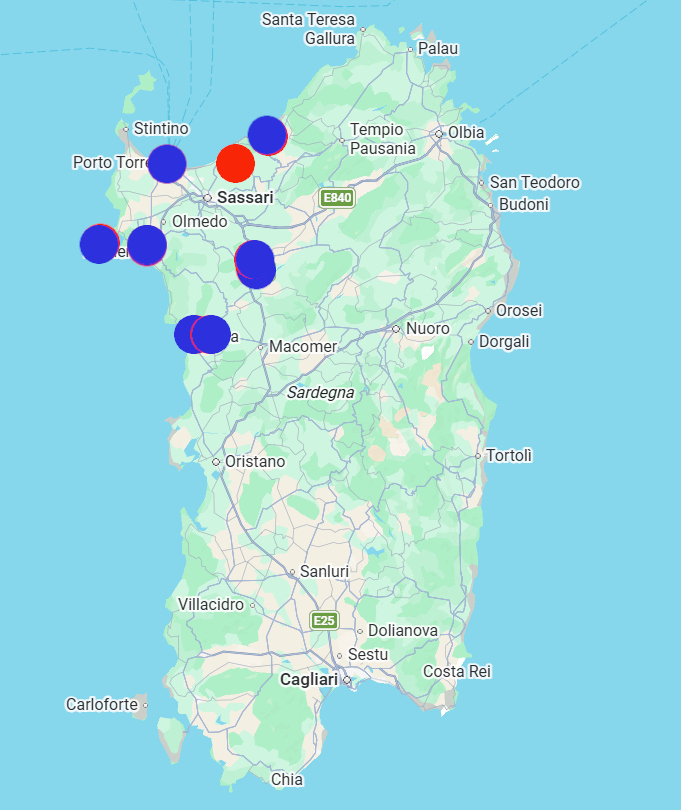The image size is (681, 810).
Task: Select the blue marker at Porto Torres
Action: click(167, 164)
